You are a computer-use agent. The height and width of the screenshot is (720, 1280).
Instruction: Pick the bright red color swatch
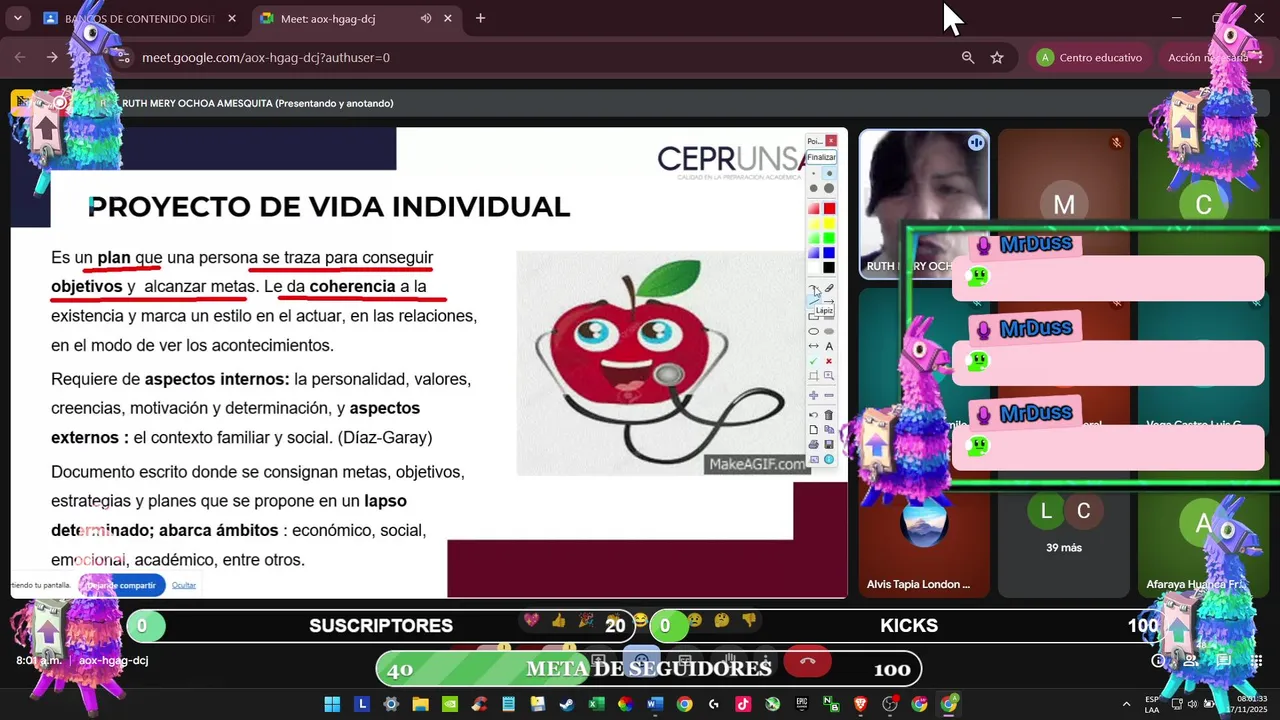click(x=829, y=208)
